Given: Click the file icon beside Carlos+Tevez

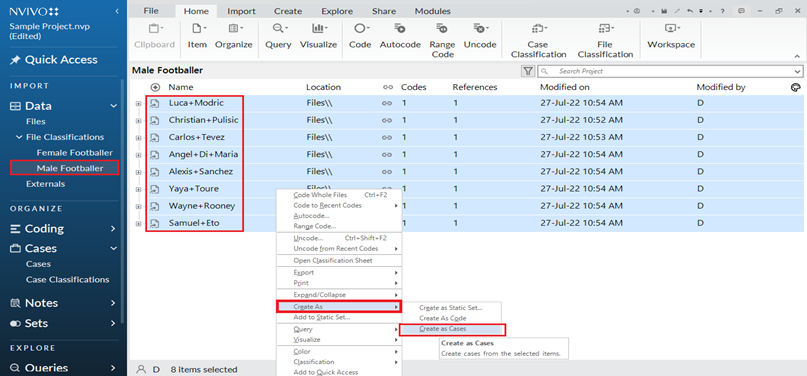Looking at the screenshot, I should coord(154,137).
